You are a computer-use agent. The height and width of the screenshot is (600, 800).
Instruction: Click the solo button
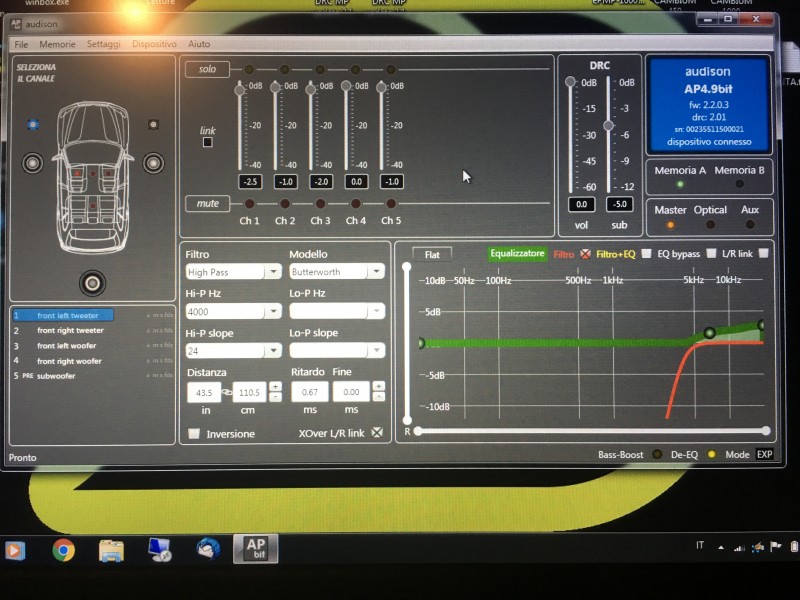(x=207, y=69)
